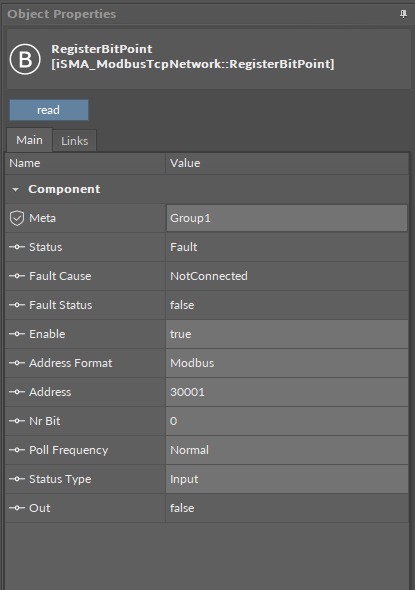The height and width of the screenshot is (590, 415).
Task: Click the read action button
Action: coord(49,110)
